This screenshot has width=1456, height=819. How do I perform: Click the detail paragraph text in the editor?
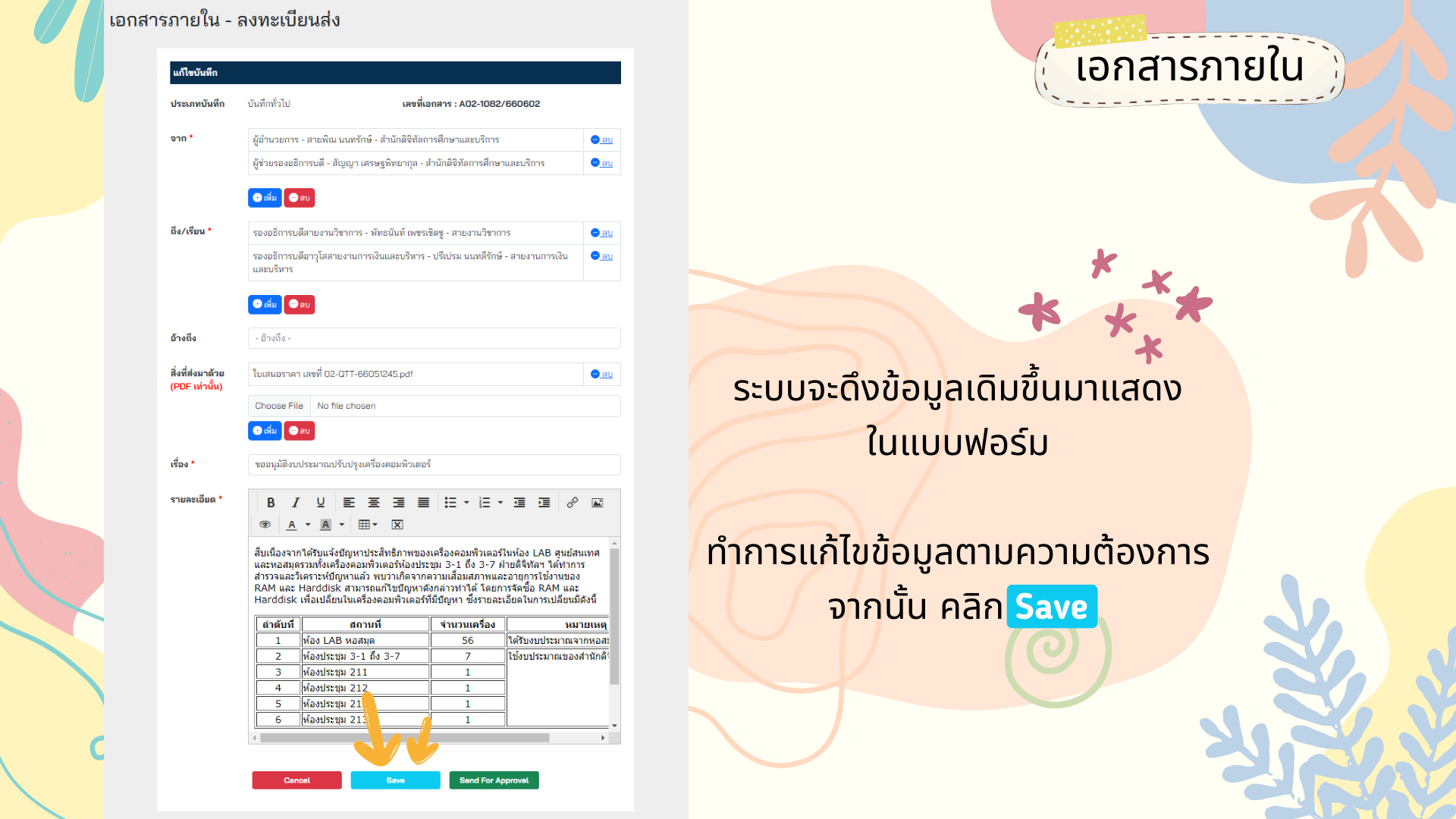[x=427, y=576]
